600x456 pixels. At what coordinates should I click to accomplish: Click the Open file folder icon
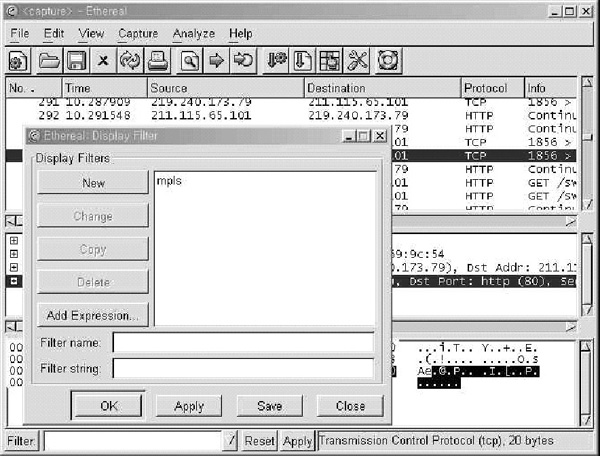49,61
